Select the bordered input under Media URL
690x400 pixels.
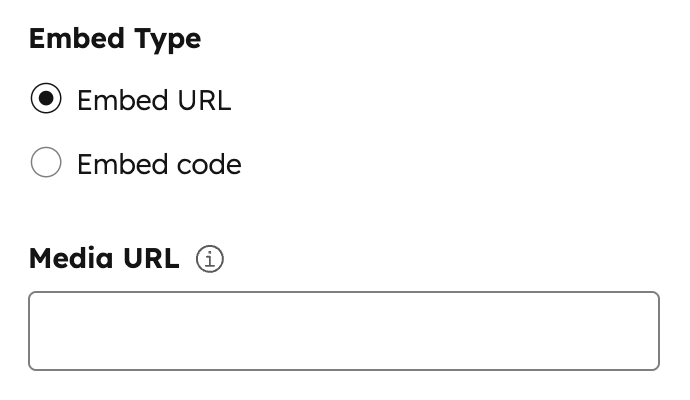pyautogui.click(x=344, y=331)
